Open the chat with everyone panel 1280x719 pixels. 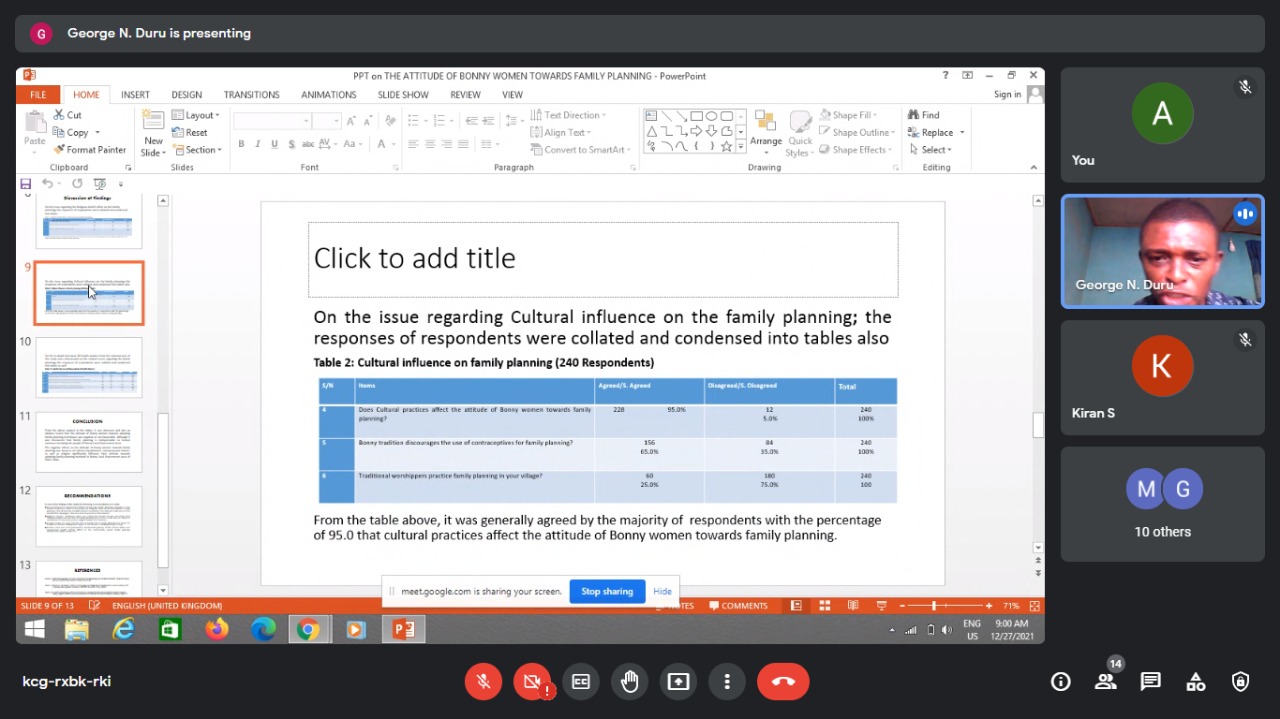(x=1151, y=682)
